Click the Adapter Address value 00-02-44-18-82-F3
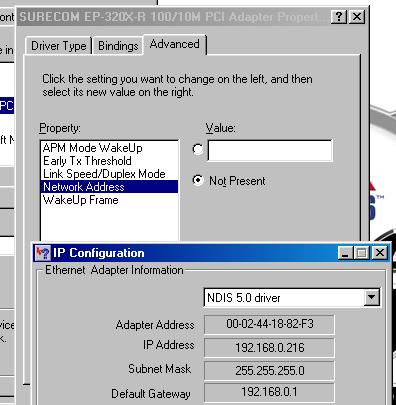This screenshot has height=405, width=396. pos(269,324)
